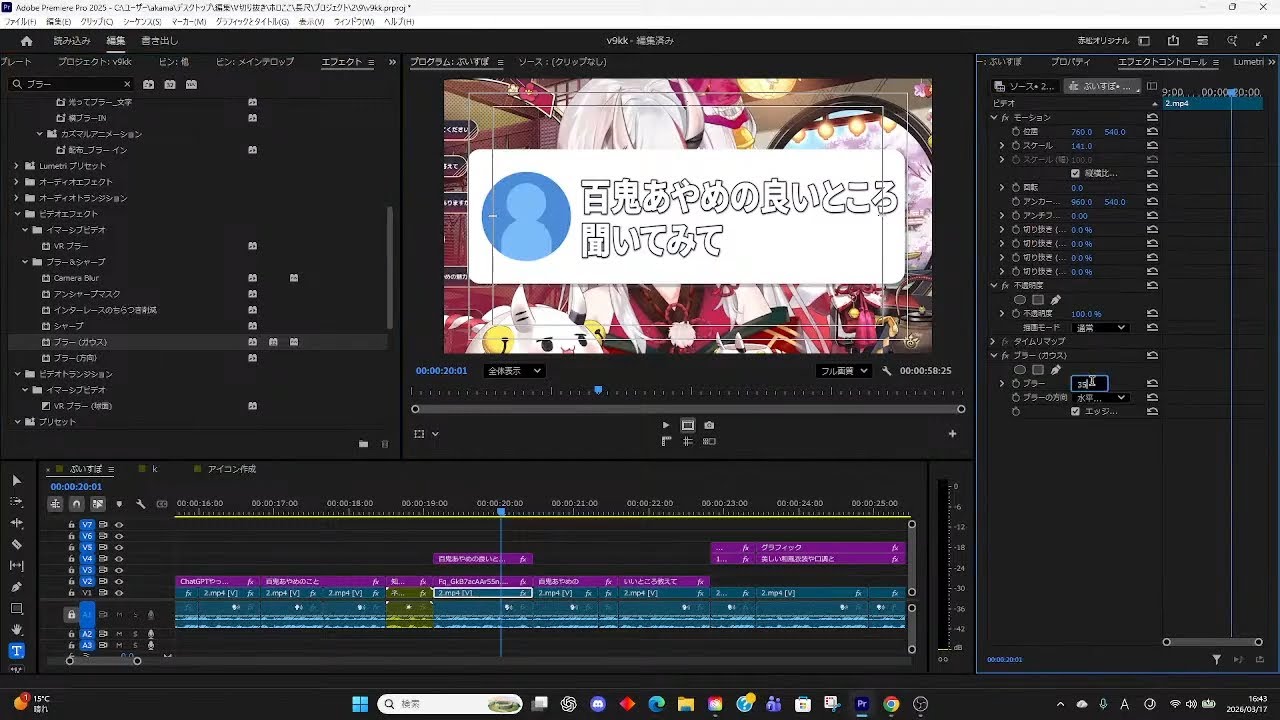Toggle visibility eye for track V7
The width and height of the screenshot is (1280, 720).
point(119,525)
